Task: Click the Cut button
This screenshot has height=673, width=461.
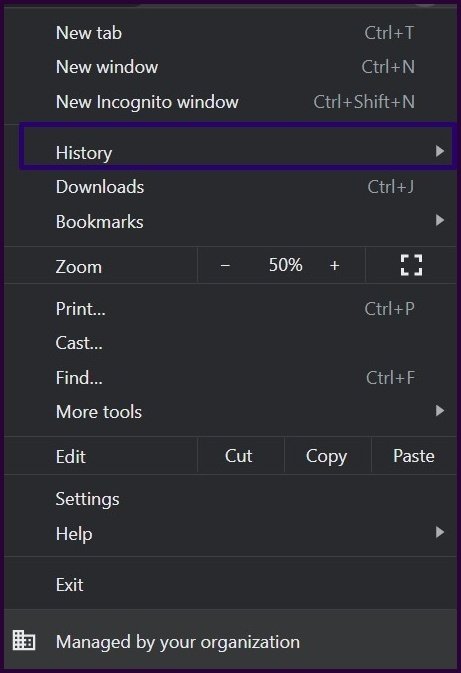Action: [x=239, y=456]
